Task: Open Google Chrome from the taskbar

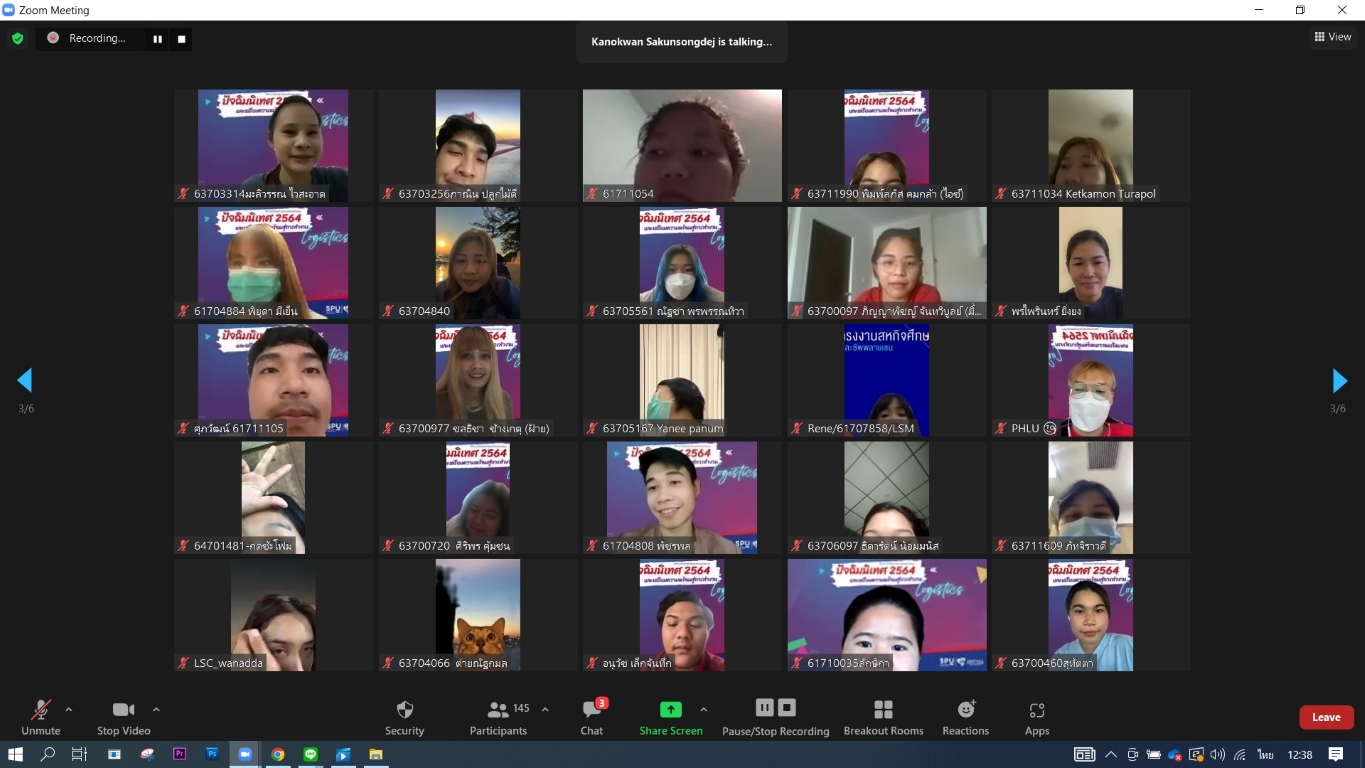Action: pos(278,754)
